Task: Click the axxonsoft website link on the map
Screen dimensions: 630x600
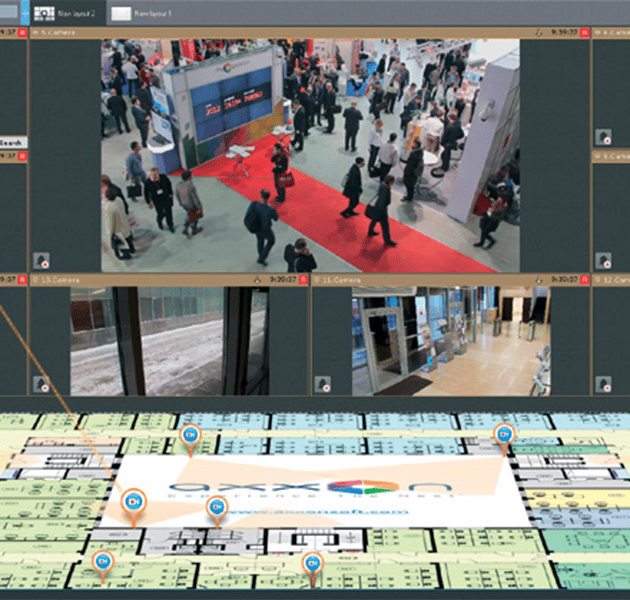Action: [317, 512]
